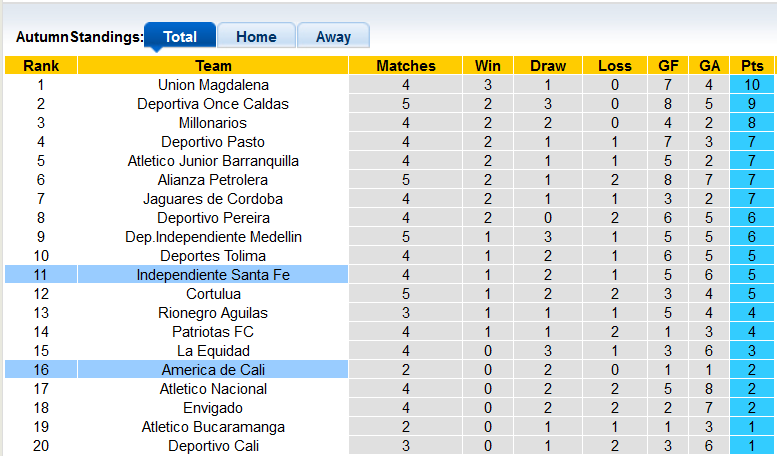Click the Team column header
This screenshot has width=777, height=456.
[x=213, y=66]
